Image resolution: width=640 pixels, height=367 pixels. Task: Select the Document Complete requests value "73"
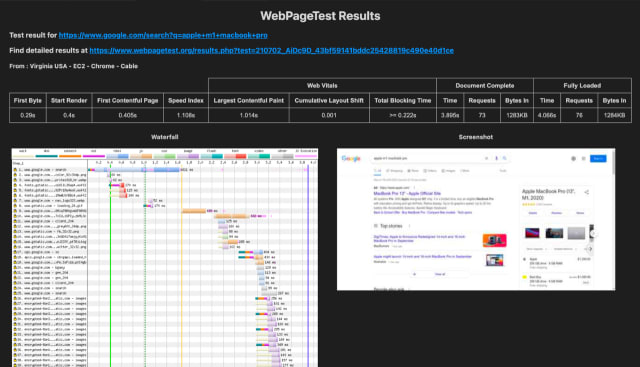pos(482,115)
